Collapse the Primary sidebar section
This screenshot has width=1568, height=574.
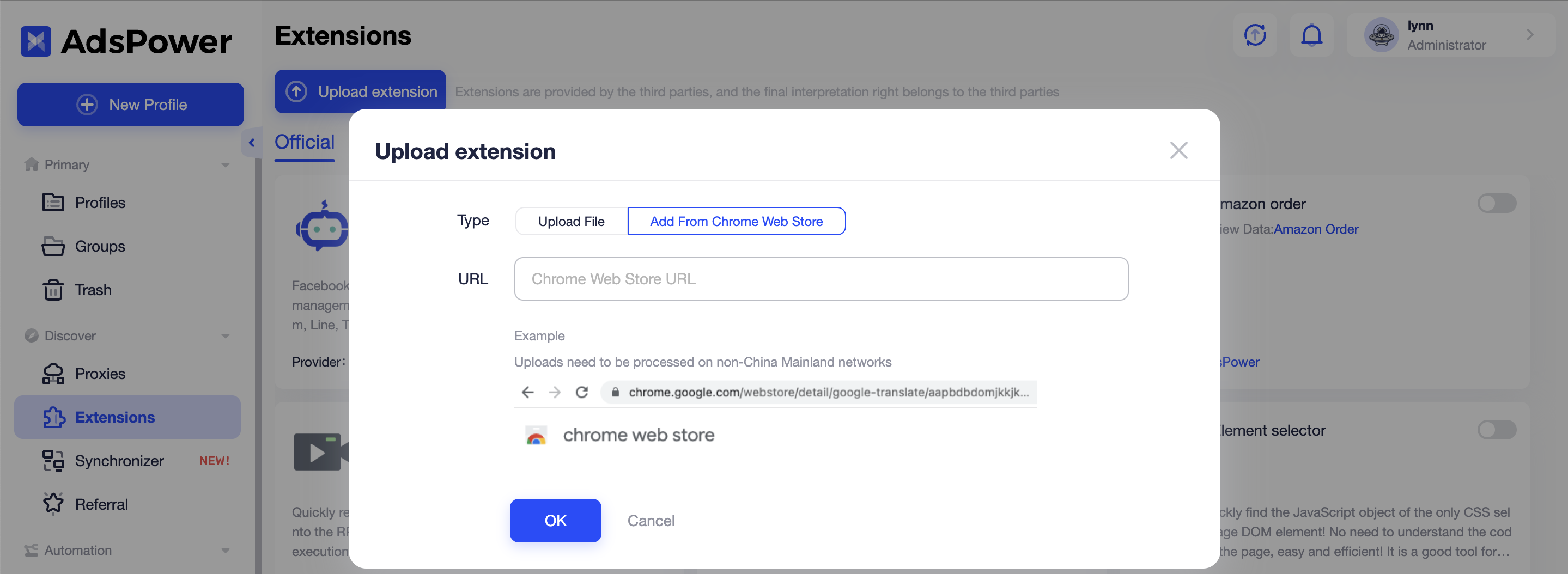point(225,165)
